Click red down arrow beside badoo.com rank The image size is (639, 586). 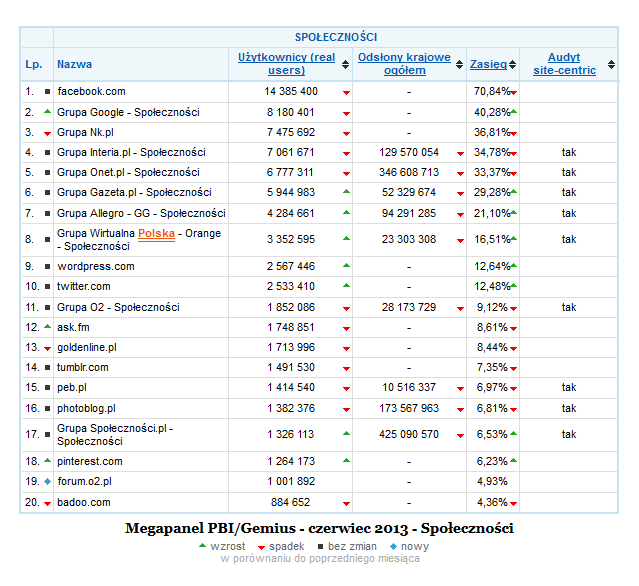(47, 503)
